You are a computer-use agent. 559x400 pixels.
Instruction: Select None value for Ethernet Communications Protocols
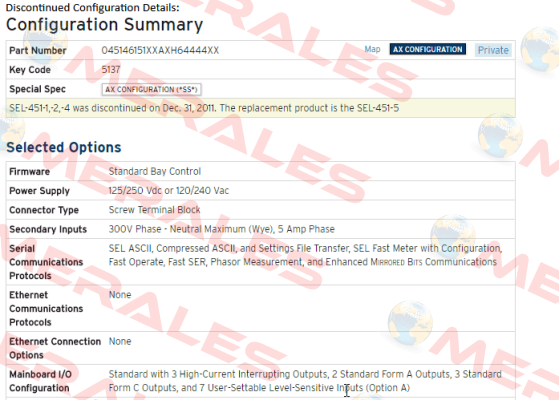(x=120, y=295)
